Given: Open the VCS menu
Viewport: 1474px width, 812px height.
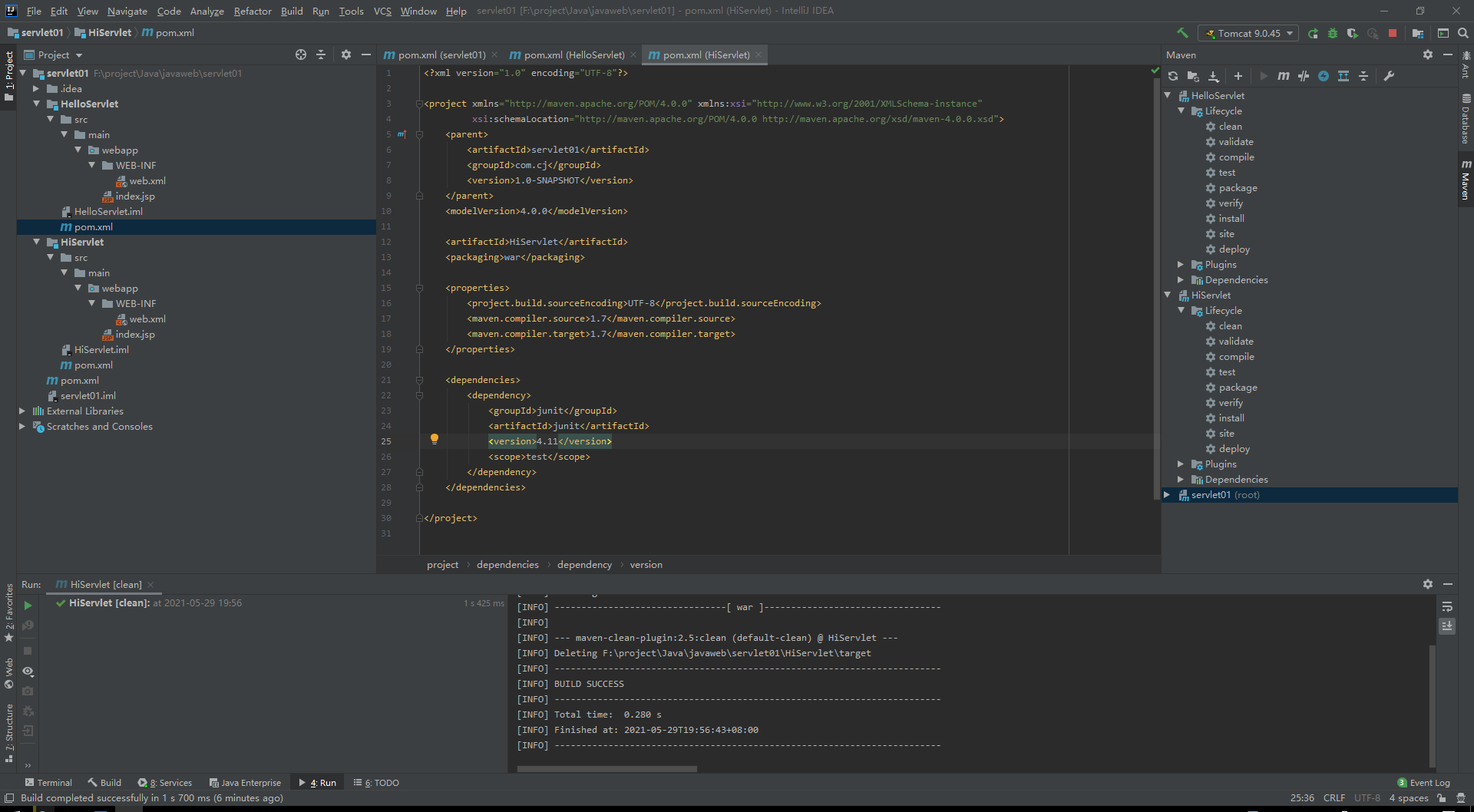Looking at the screenshot, I should tap(382, 11).
